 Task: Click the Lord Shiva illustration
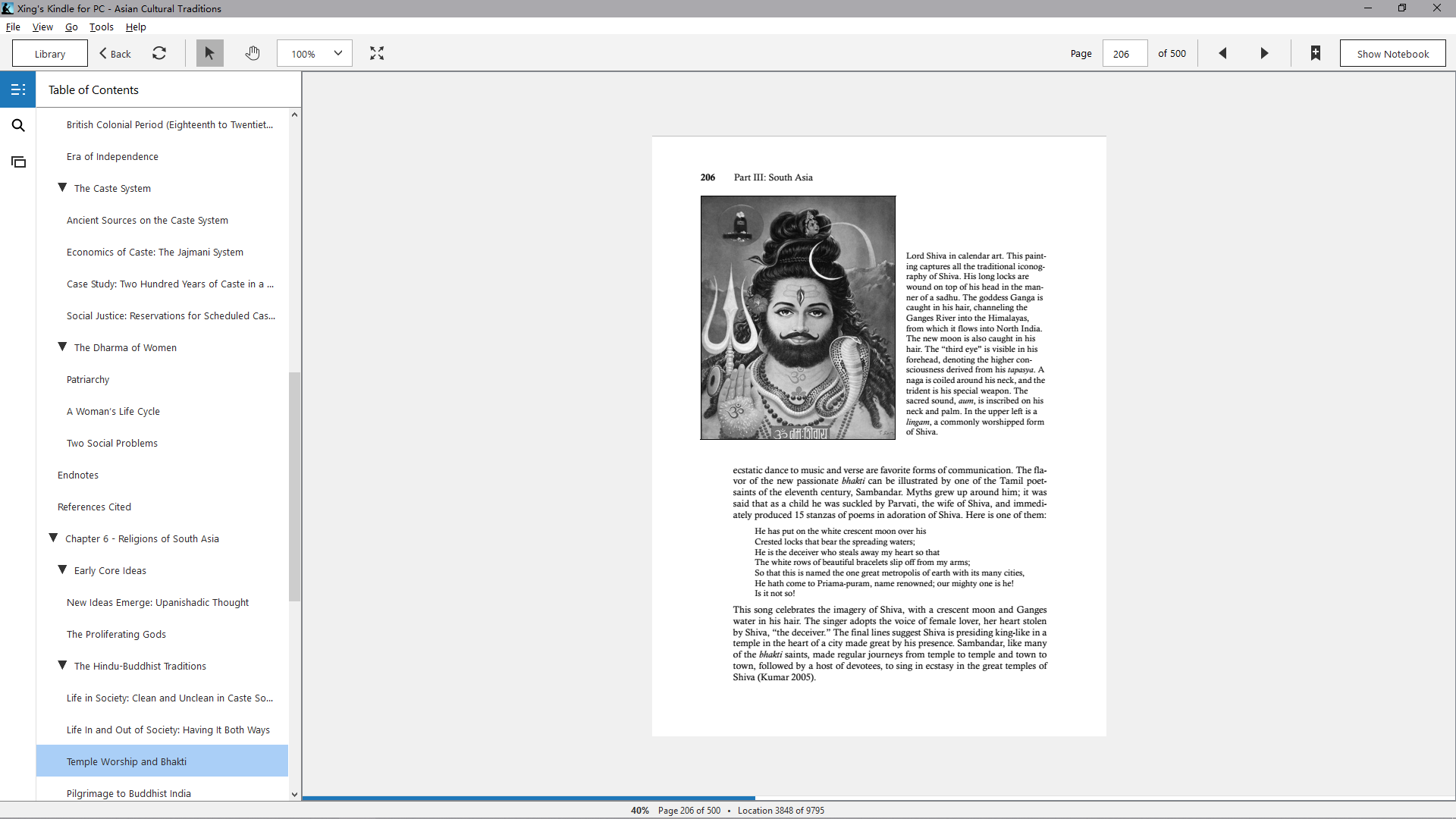click(798, 318)
